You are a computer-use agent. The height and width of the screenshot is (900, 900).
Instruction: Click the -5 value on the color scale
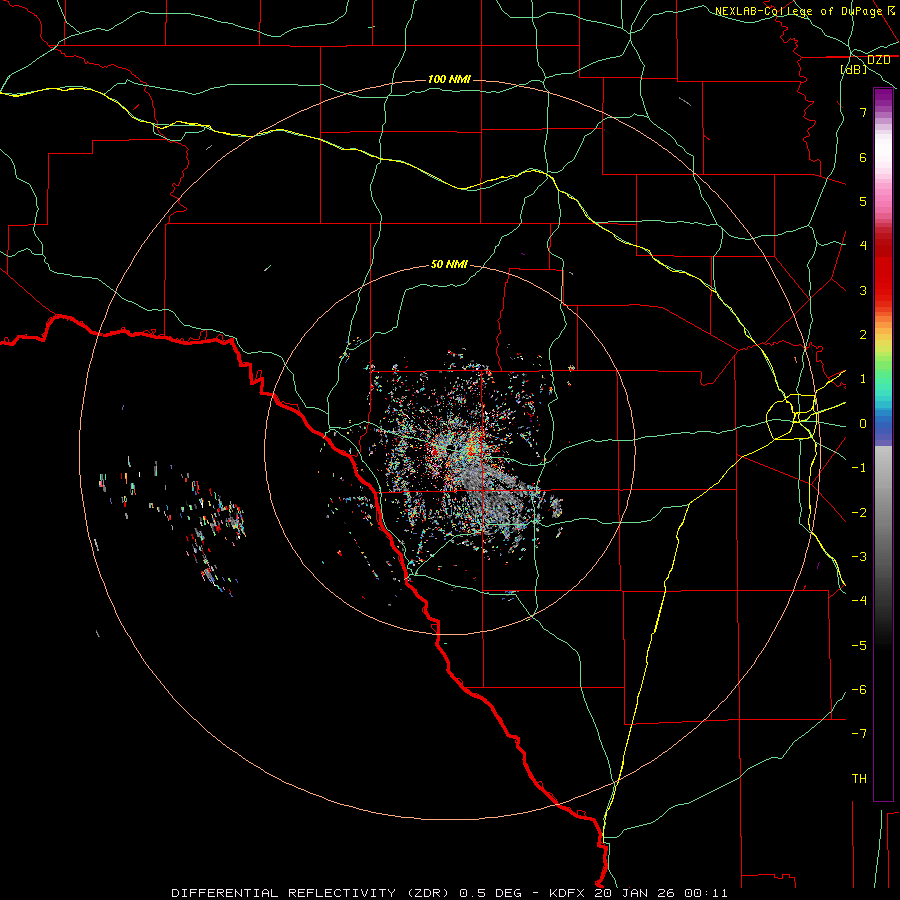pyautogui.click(x=859, y=645)
